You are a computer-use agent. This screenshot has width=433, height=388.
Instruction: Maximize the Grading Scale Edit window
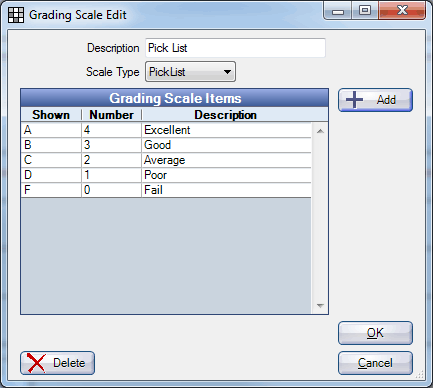(x=365, y=11)
